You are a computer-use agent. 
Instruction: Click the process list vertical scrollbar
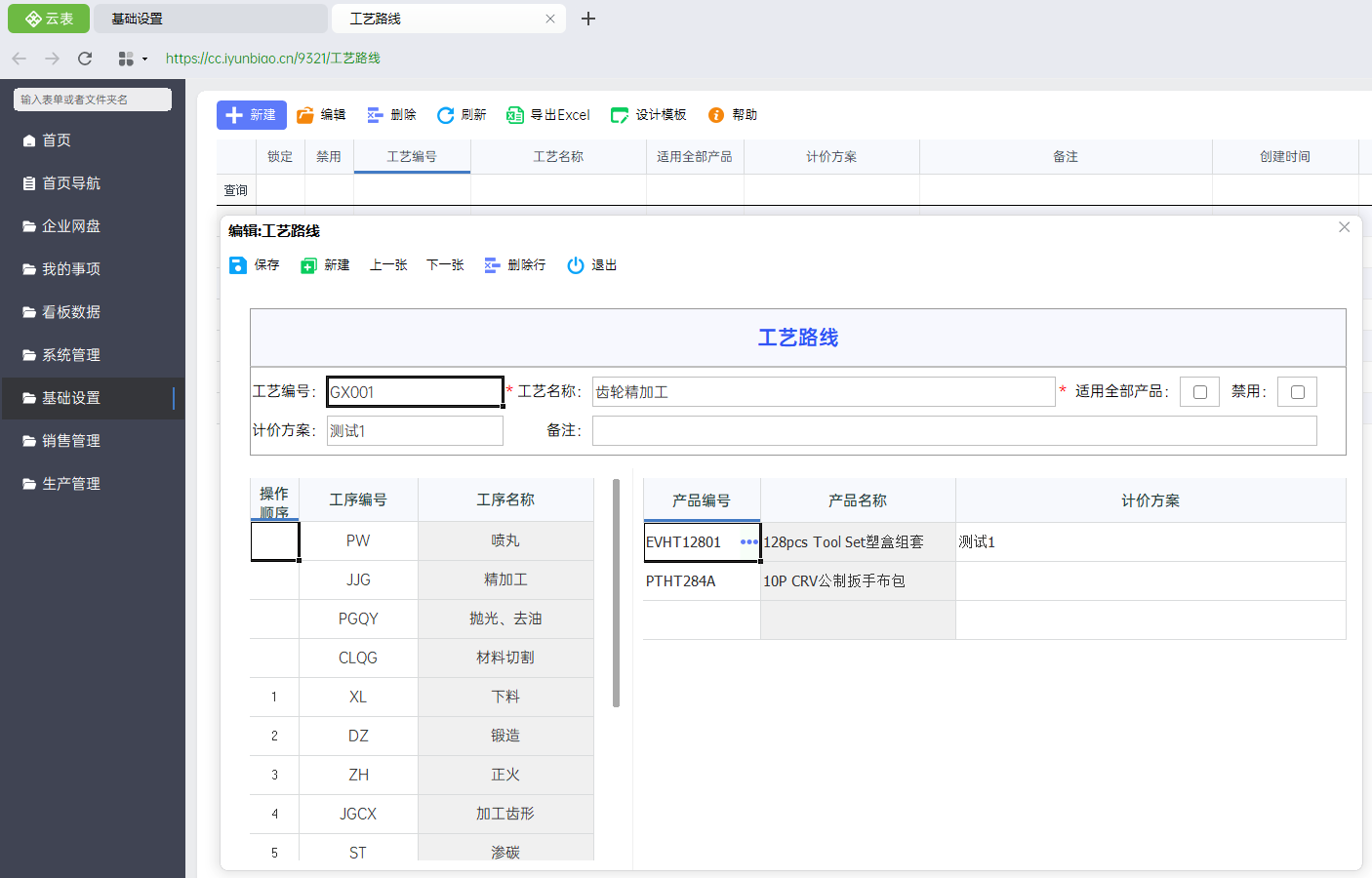click(616, 592)
